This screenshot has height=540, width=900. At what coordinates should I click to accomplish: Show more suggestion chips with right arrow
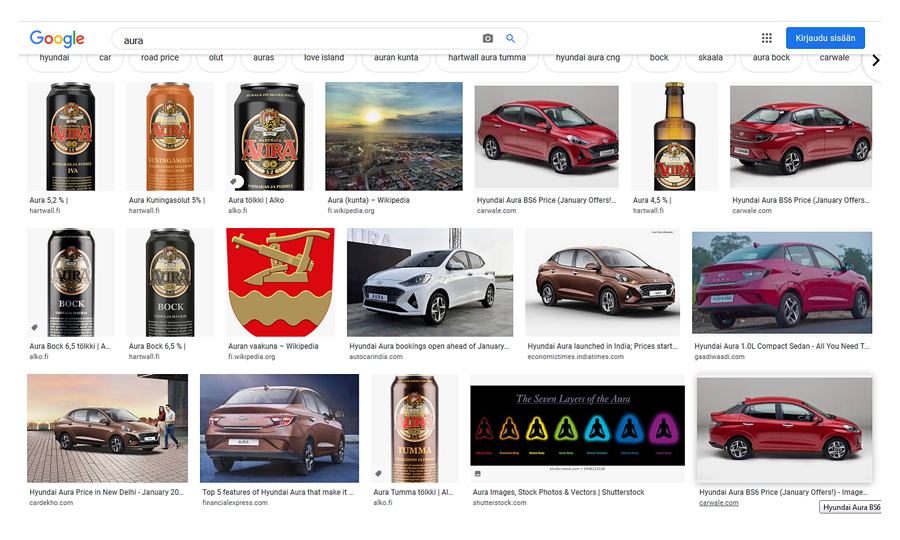[x=875, y=60]
